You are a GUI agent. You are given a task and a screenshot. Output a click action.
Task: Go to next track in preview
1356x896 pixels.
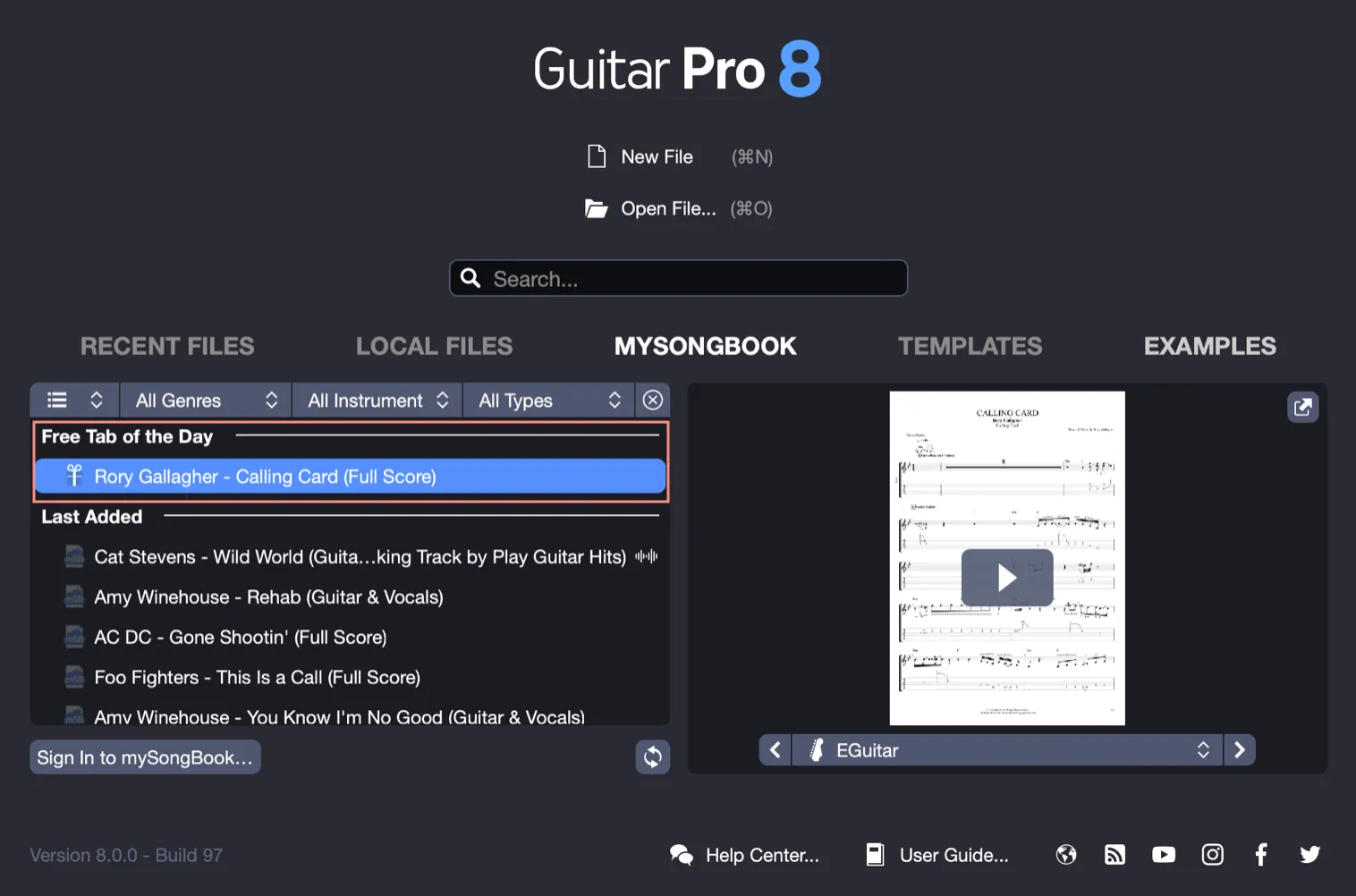1240,749
